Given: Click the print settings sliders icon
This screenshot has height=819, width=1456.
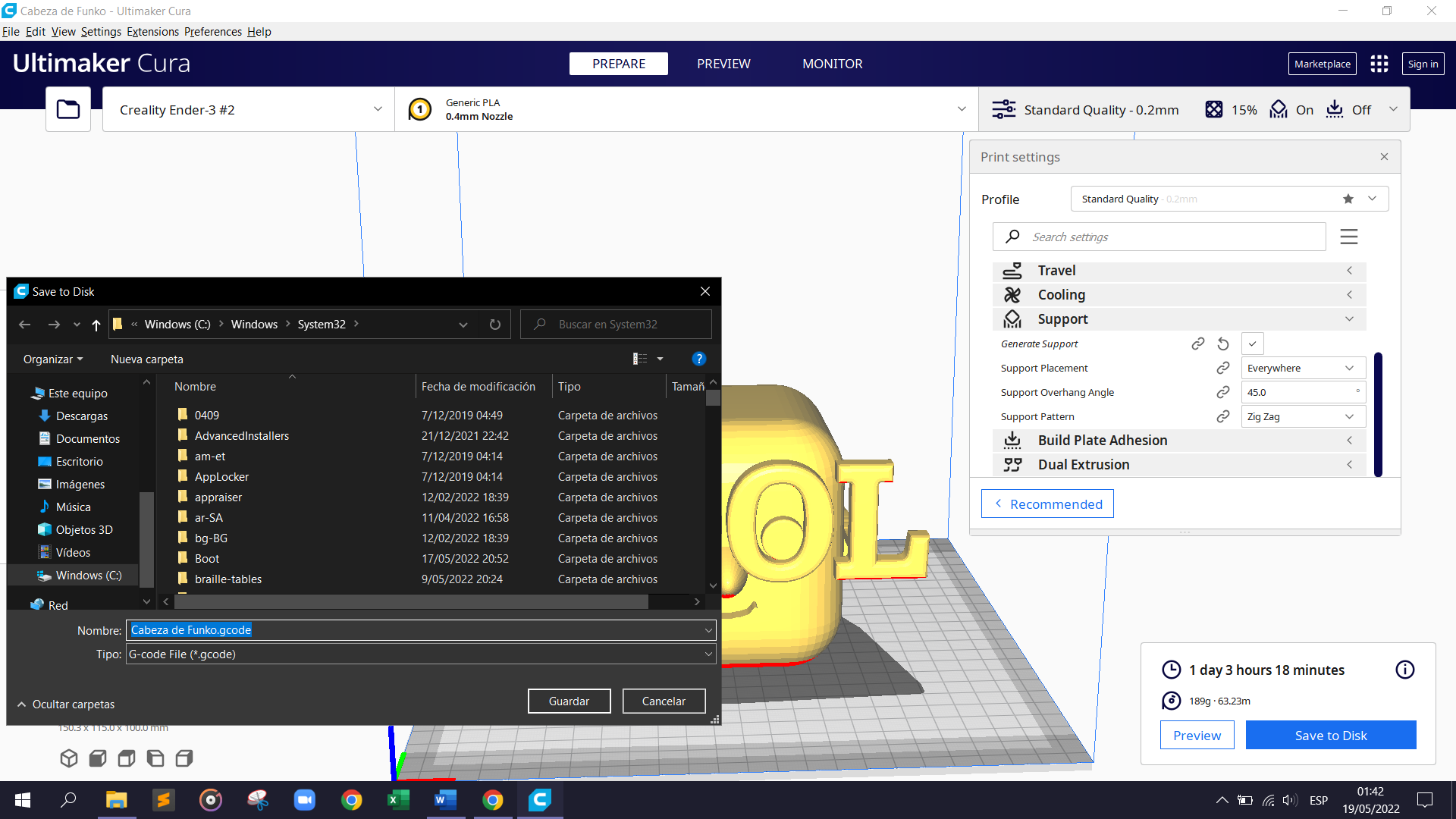Looking at the screenshot, I should point(1004,109).
